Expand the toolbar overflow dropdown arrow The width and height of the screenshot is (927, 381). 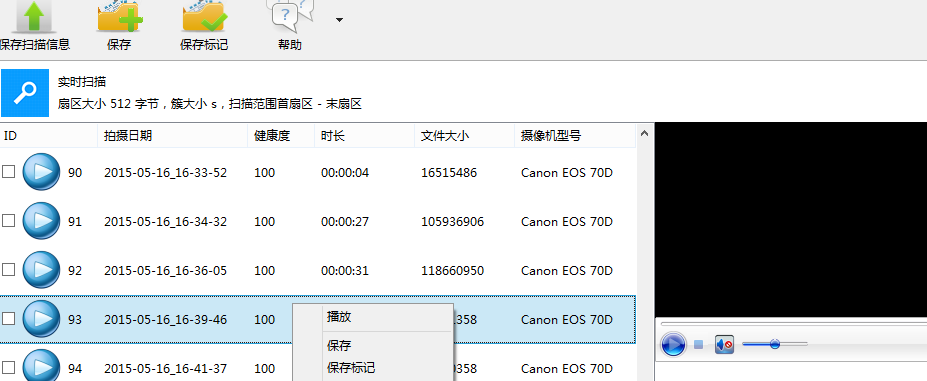[x=339, y=20]
